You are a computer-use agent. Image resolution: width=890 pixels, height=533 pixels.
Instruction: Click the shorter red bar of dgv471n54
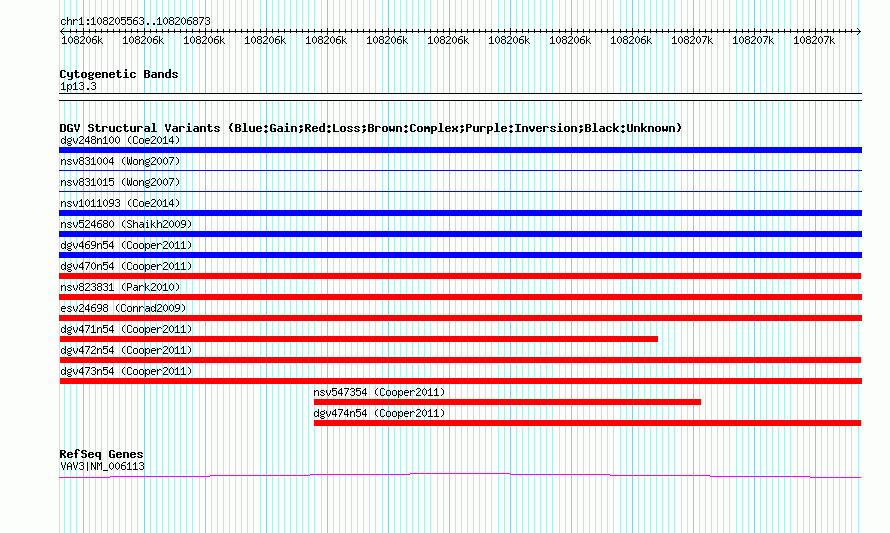click(359, 339)
